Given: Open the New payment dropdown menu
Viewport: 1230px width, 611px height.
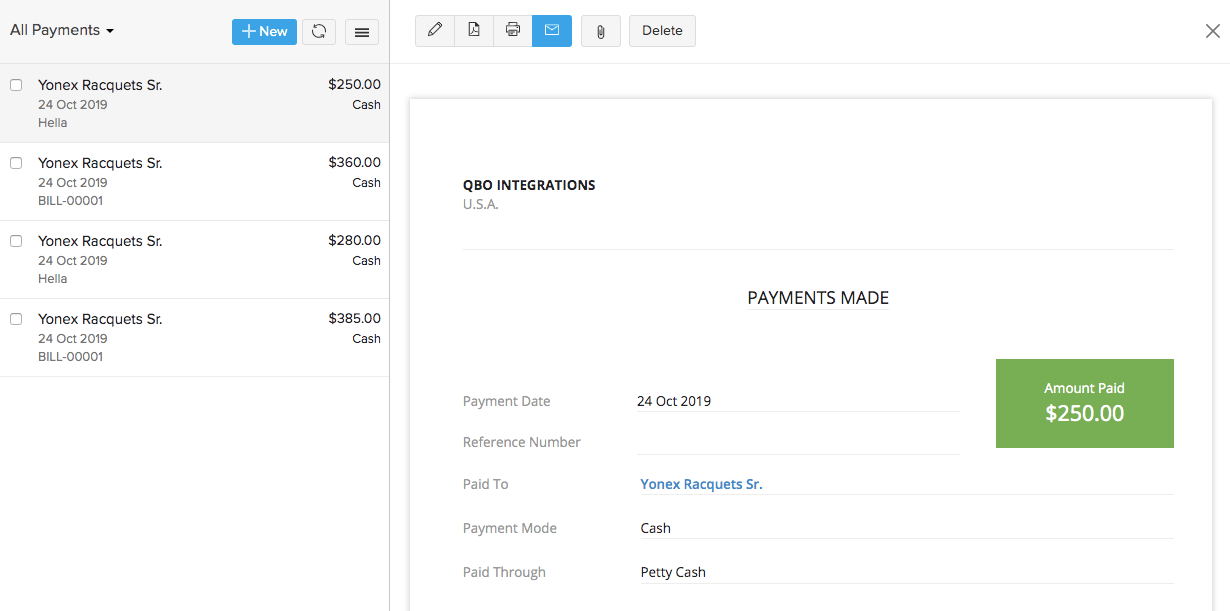Looking at the screenshot, I should 264,31.
